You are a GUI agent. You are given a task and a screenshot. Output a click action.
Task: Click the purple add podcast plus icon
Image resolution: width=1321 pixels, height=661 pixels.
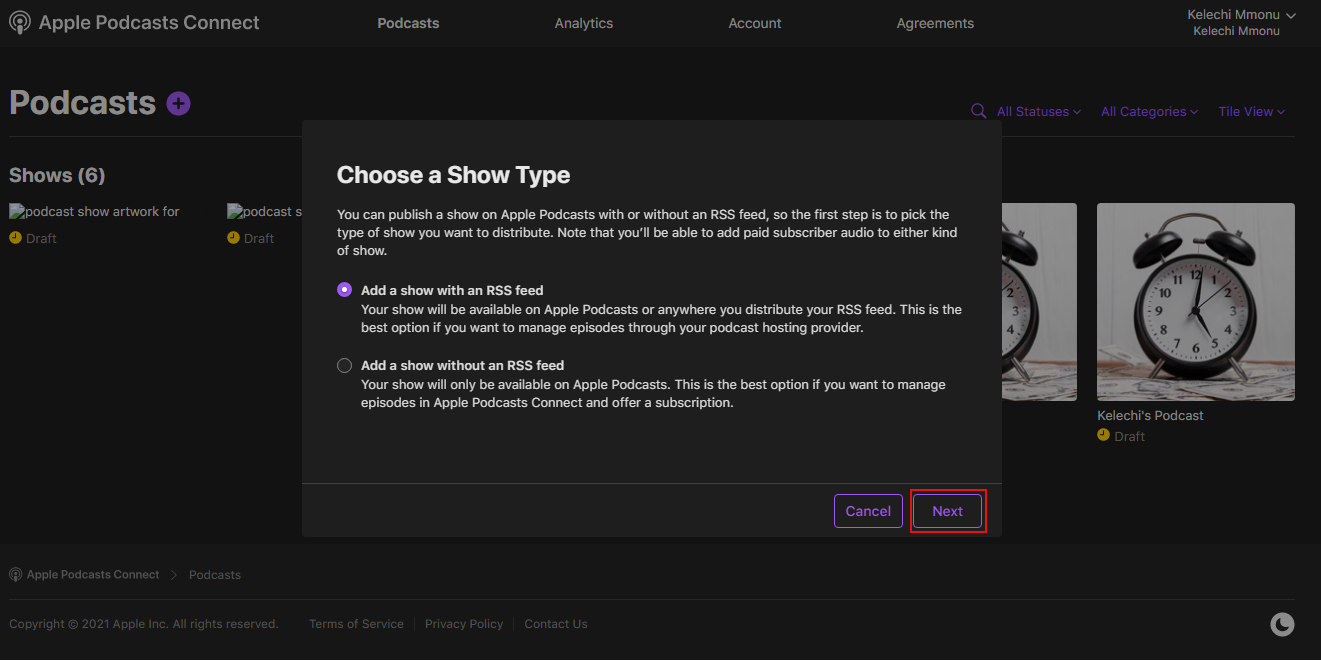coord(179,103)
